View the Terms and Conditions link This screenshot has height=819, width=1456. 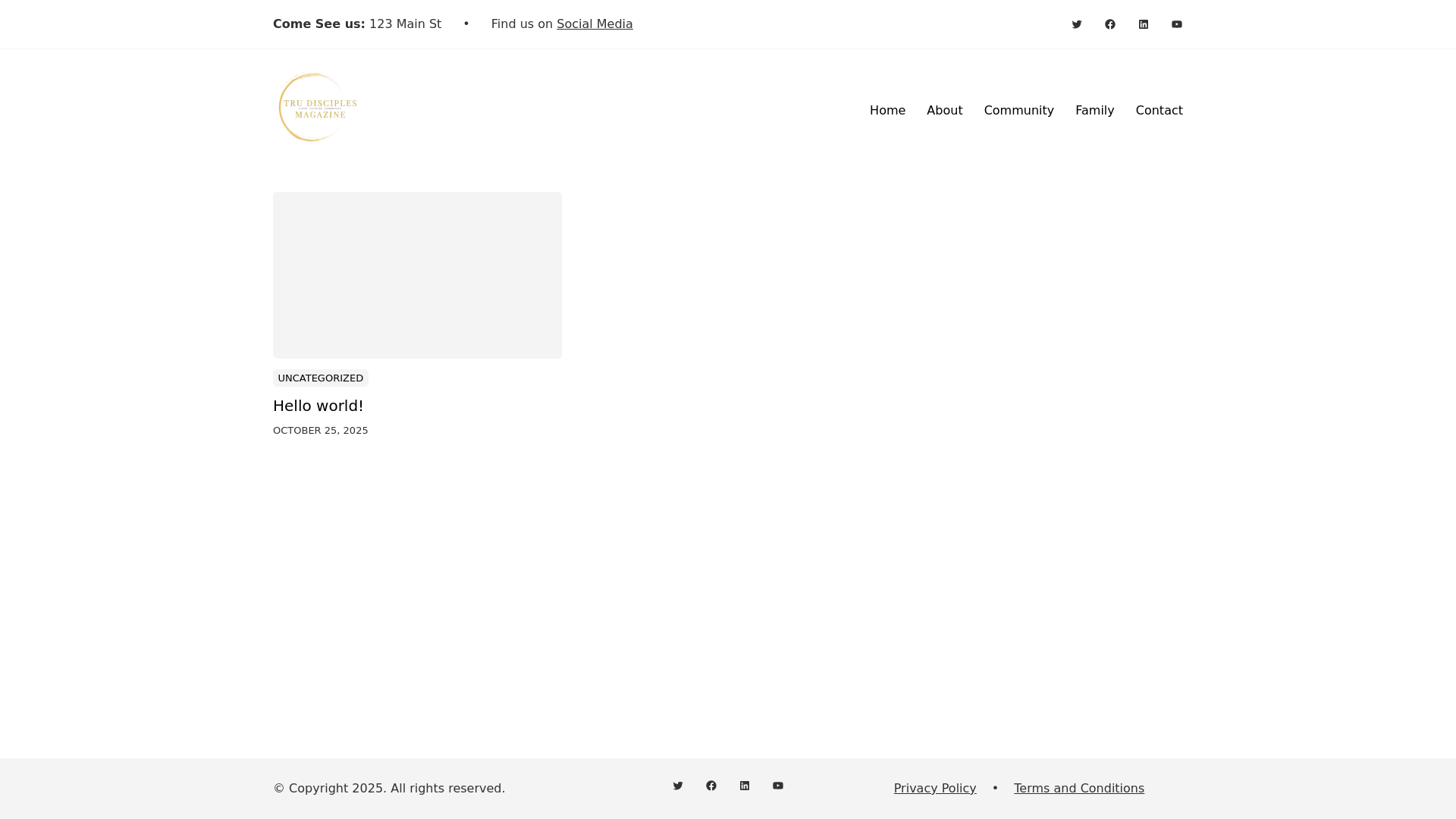[1078, 789]
